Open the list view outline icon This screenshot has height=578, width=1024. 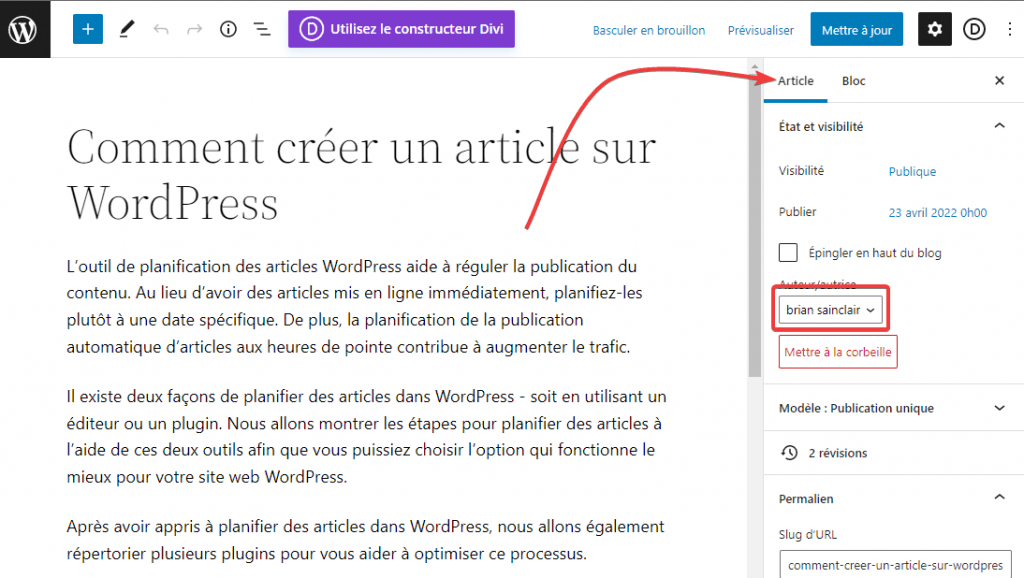(x=262, y=29)
